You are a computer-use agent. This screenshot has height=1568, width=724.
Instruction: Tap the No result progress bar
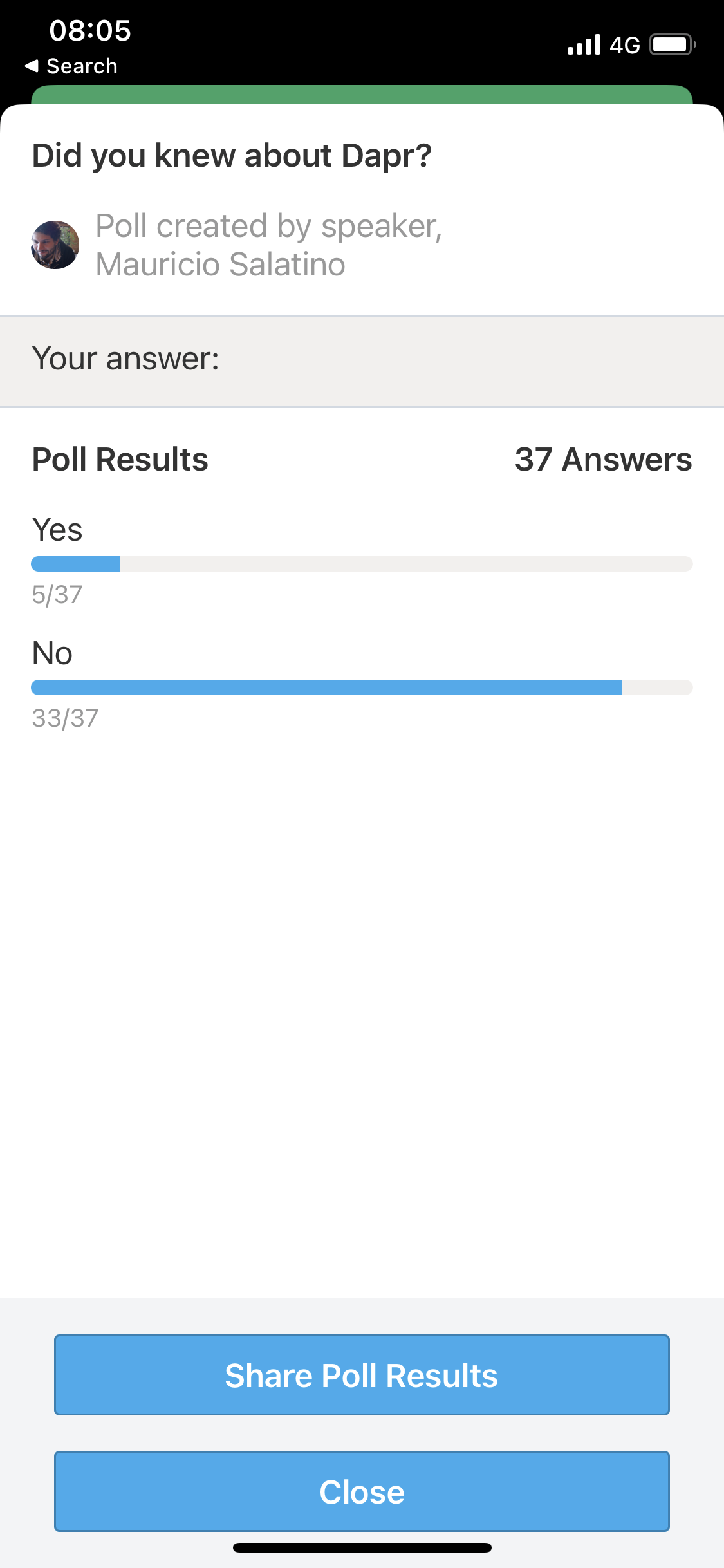point(362,687)
